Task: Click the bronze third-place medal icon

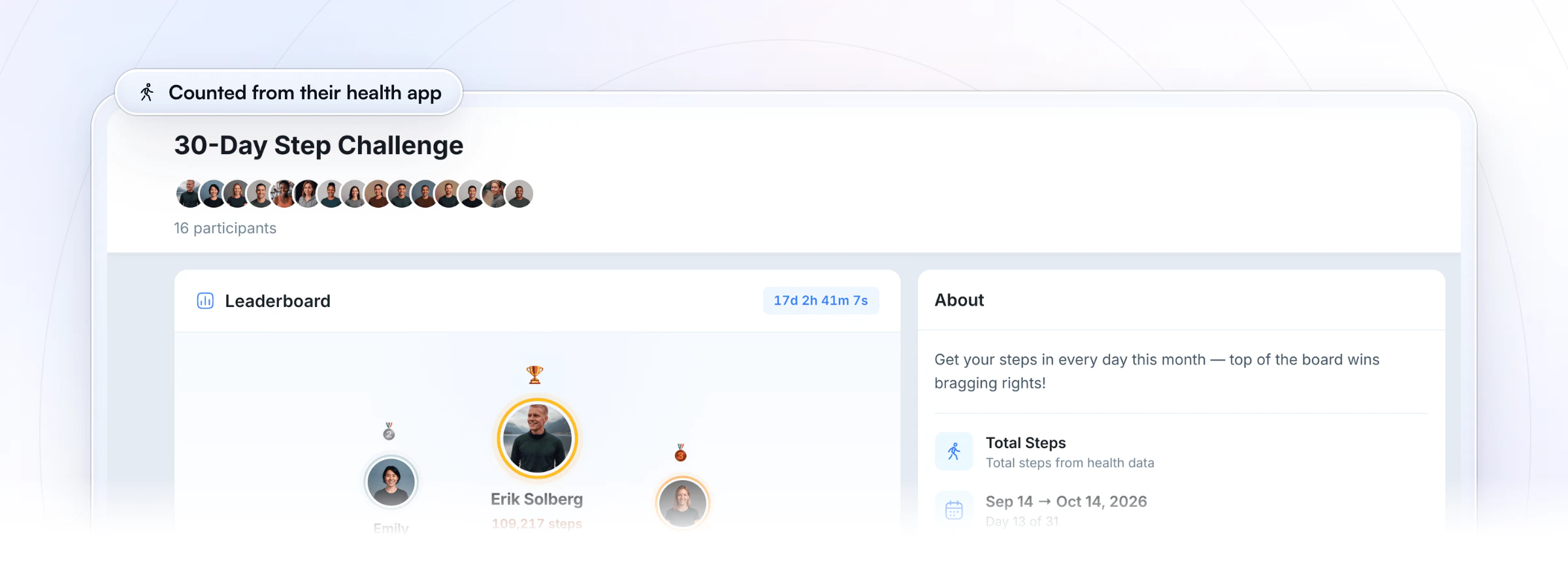Action: pos(681,453)
